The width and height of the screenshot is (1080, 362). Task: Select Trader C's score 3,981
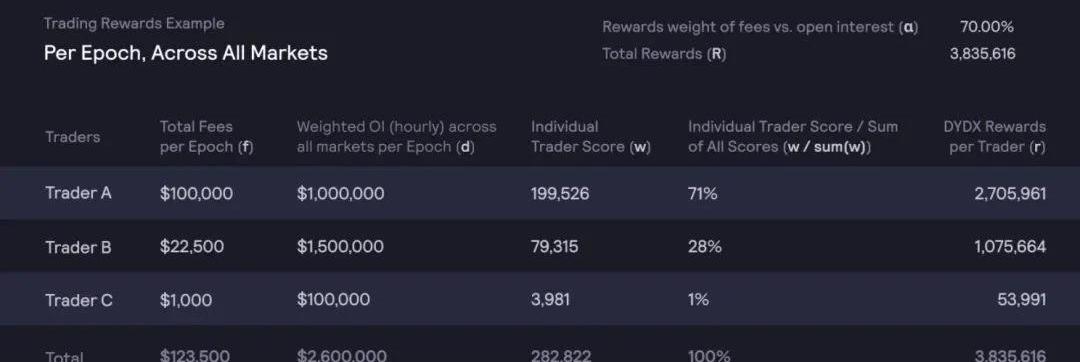coord(550,301)
